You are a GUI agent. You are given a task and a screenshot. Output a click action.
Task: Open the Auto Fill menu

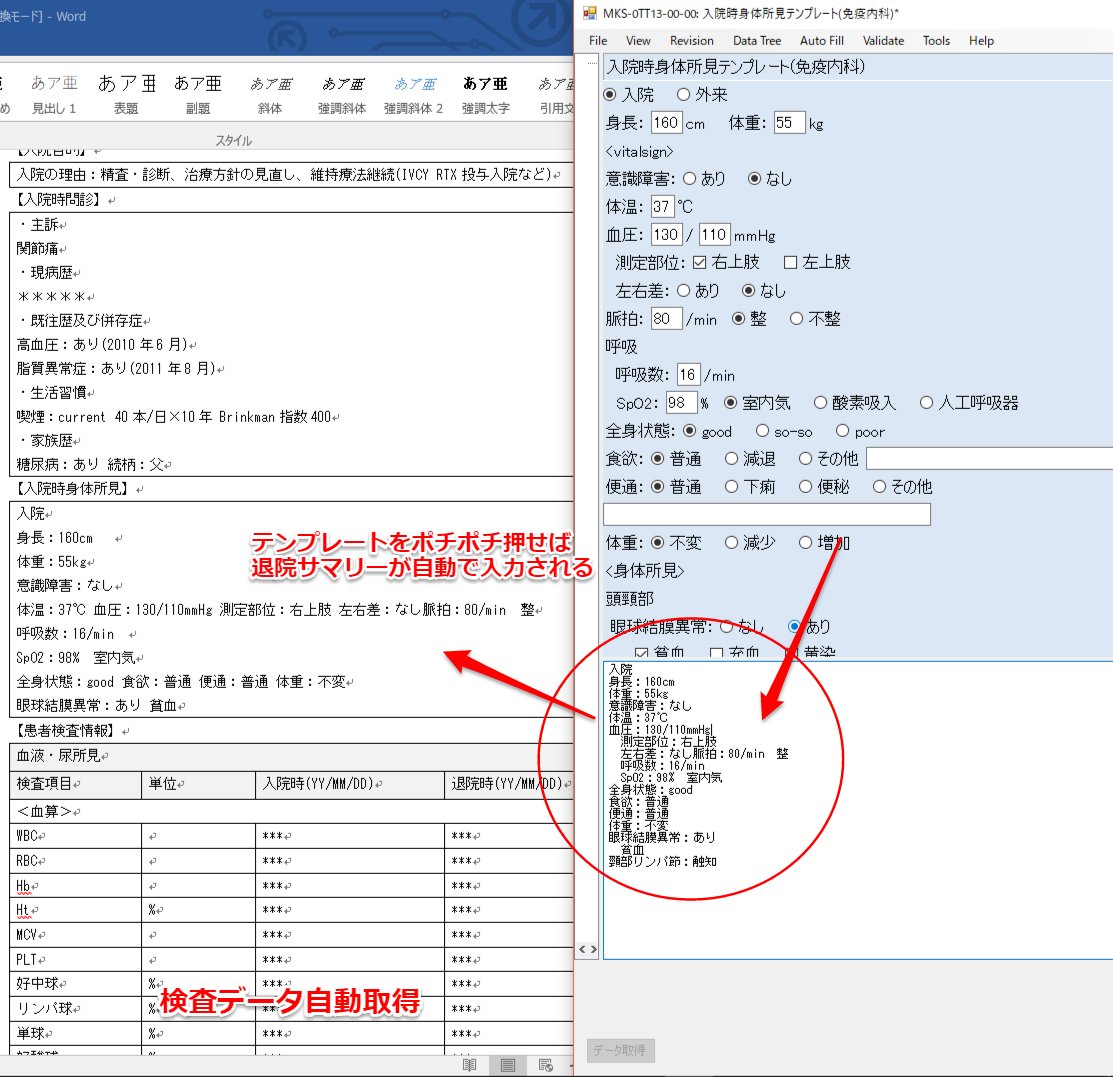point(821,40)
